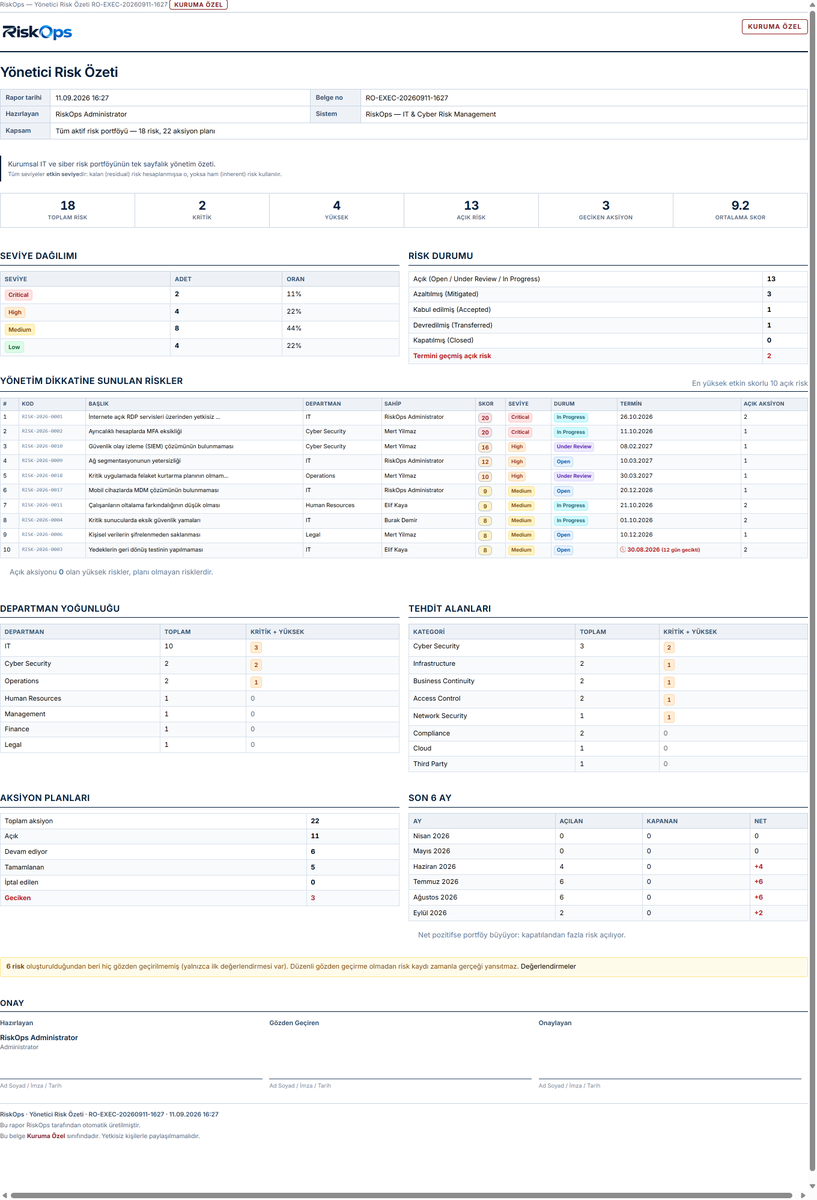Open risk code RISK-2026-0003

[42, 550]
